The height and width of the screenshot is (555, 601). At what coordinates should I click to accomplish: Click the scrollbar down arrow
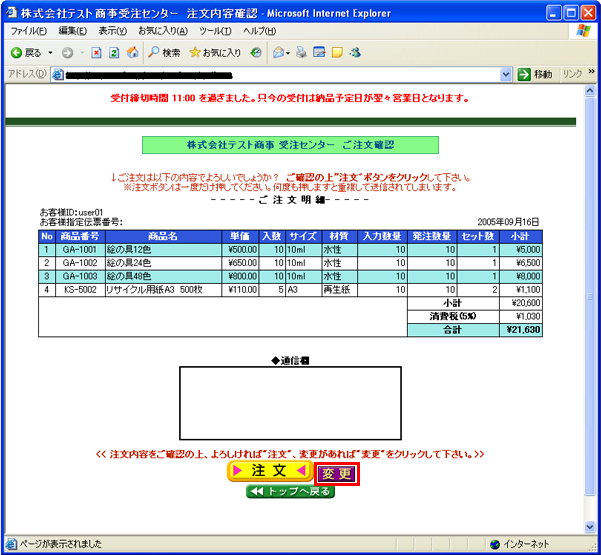[x=590, y=527]
